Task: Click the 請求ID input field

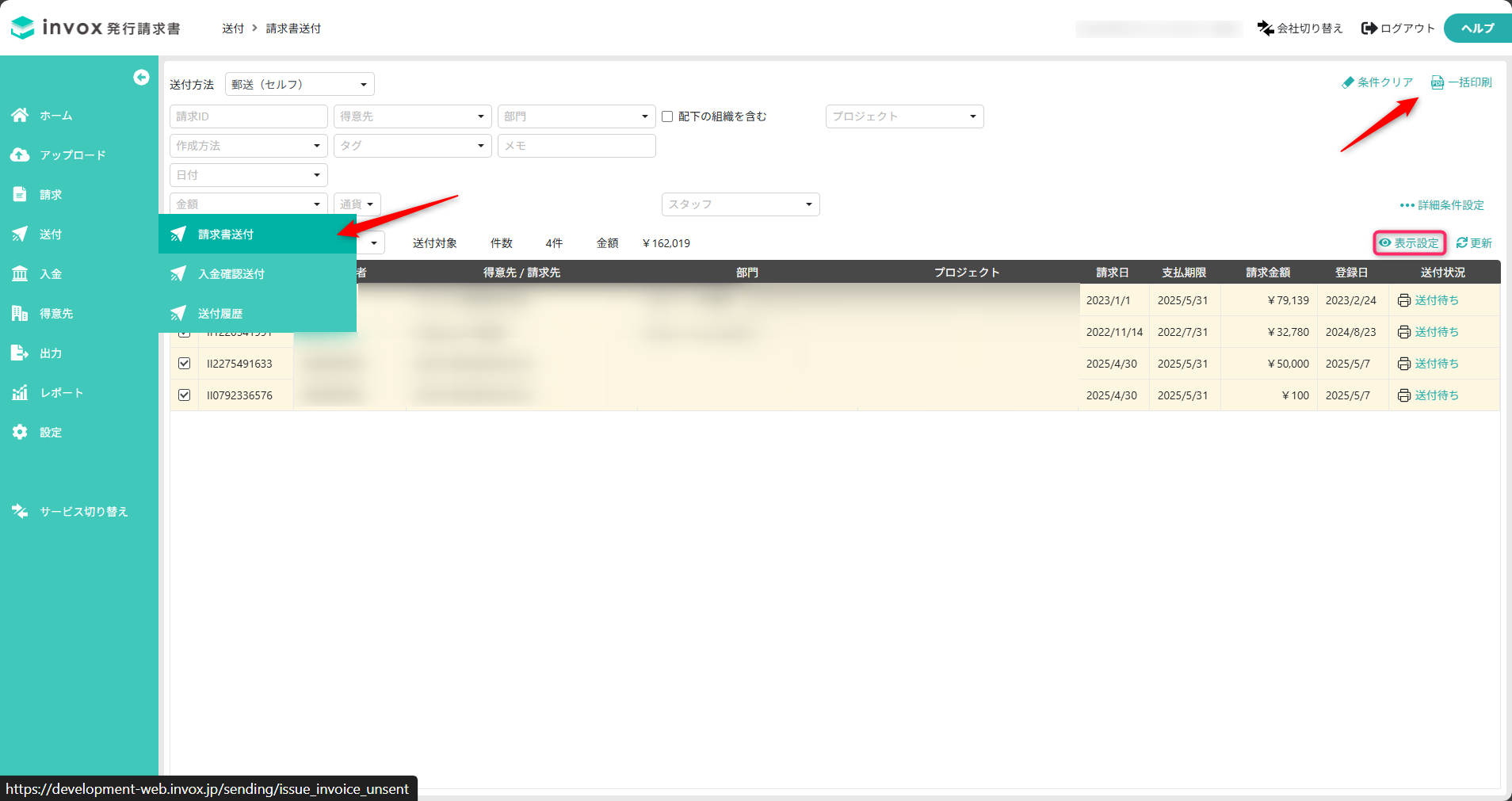Action: point(248,116)
